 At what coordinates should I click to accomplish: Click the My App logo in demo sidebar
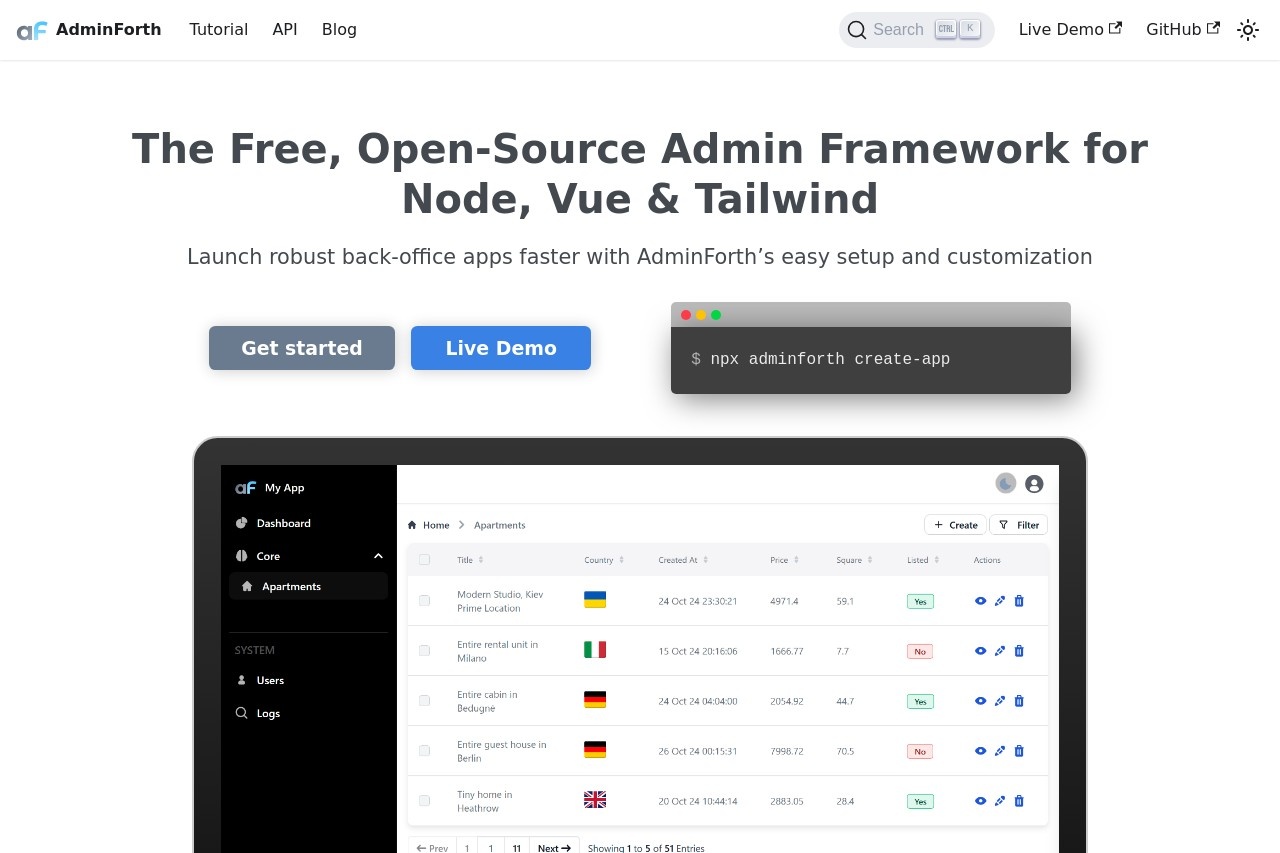click(x=246, y=488)
